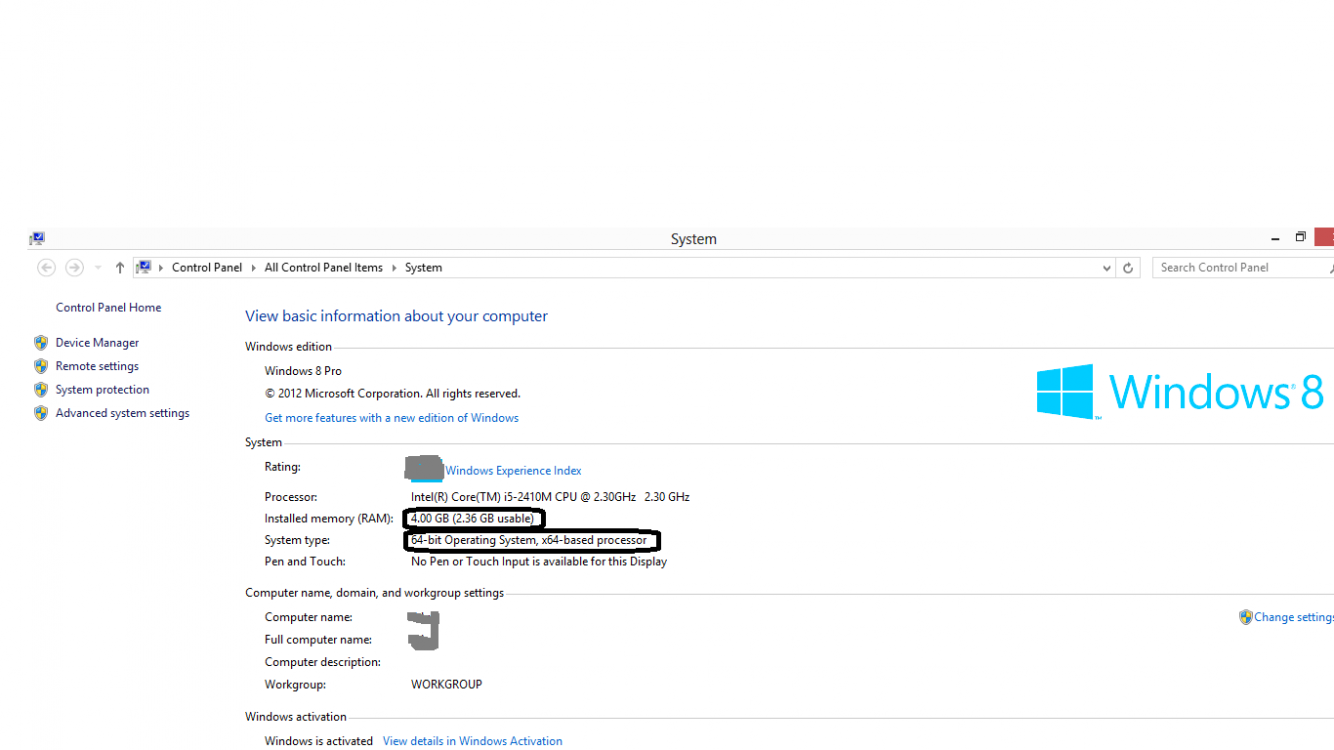1334x750 pixels.
Task: Restore down the System window
Action: point(1300,238)
